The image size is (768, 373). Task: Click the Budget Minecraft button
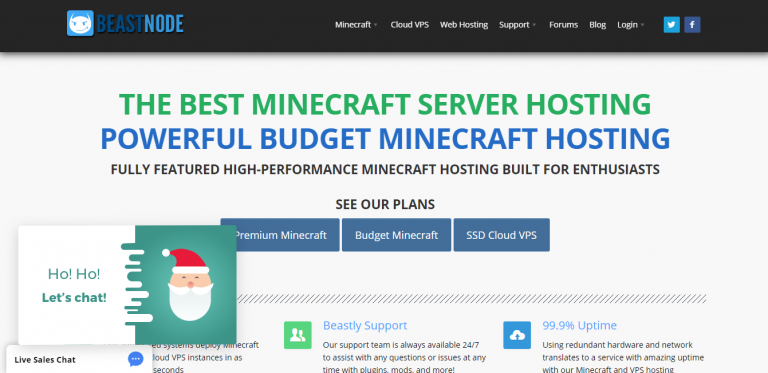click(x=396, y=235)
